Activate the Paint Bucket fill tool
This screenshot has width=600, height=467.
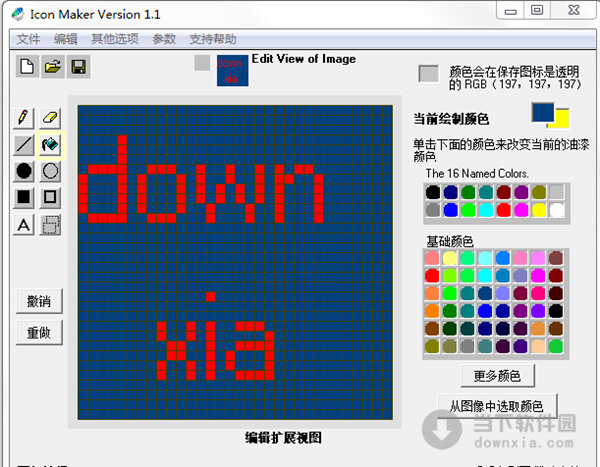click(x=50, y=145)
